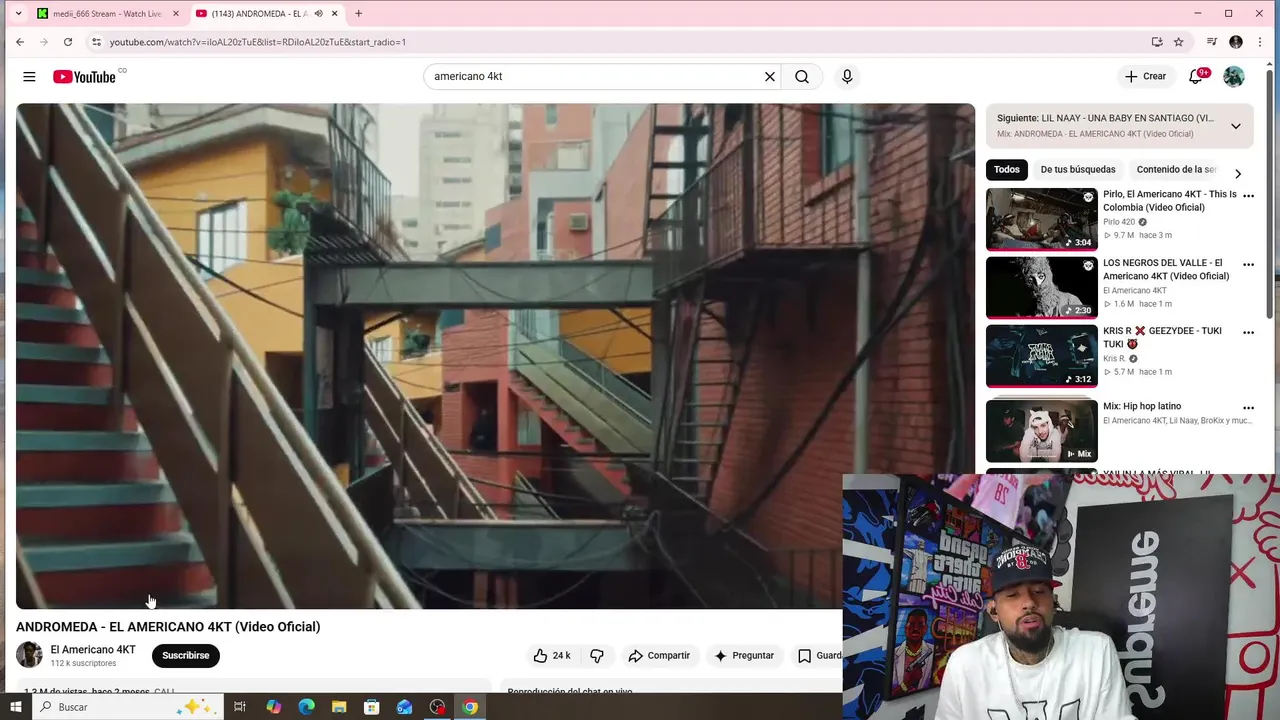
Task: Open options for LOS NEGROS DEL VALLE video
Action: [1248, 265]
